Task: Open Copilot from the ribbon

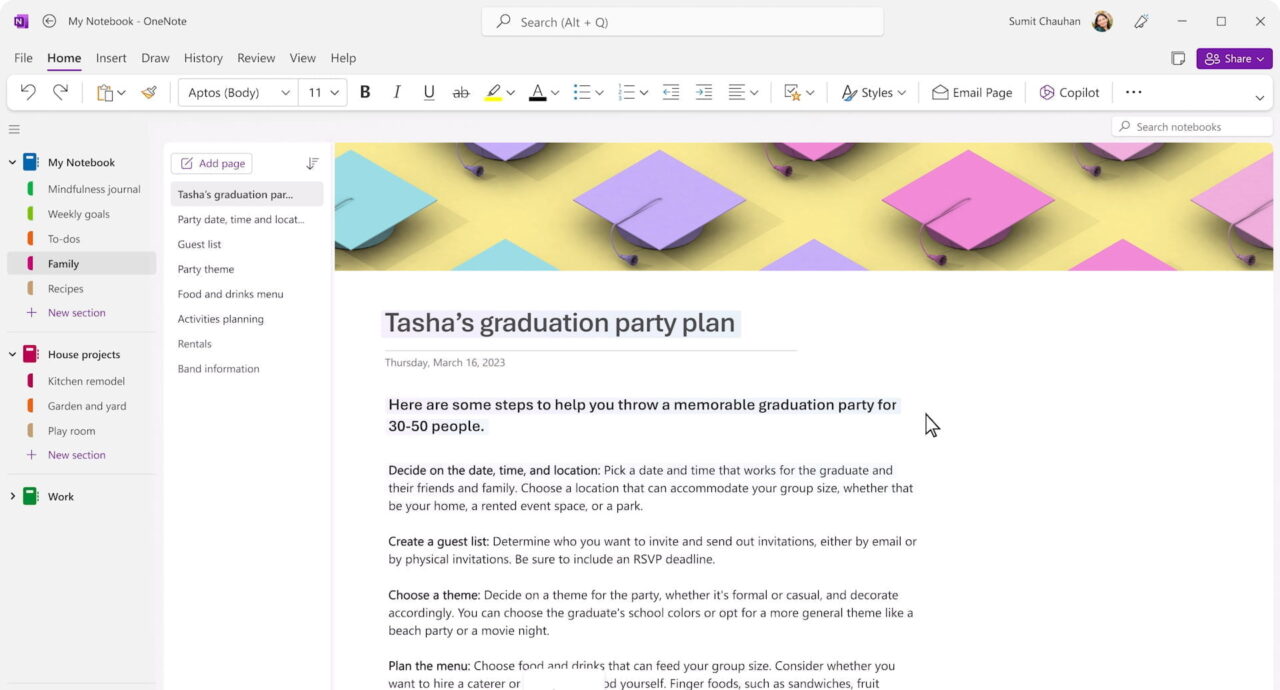Action: pyautogui.click(x=1069, y=92)
